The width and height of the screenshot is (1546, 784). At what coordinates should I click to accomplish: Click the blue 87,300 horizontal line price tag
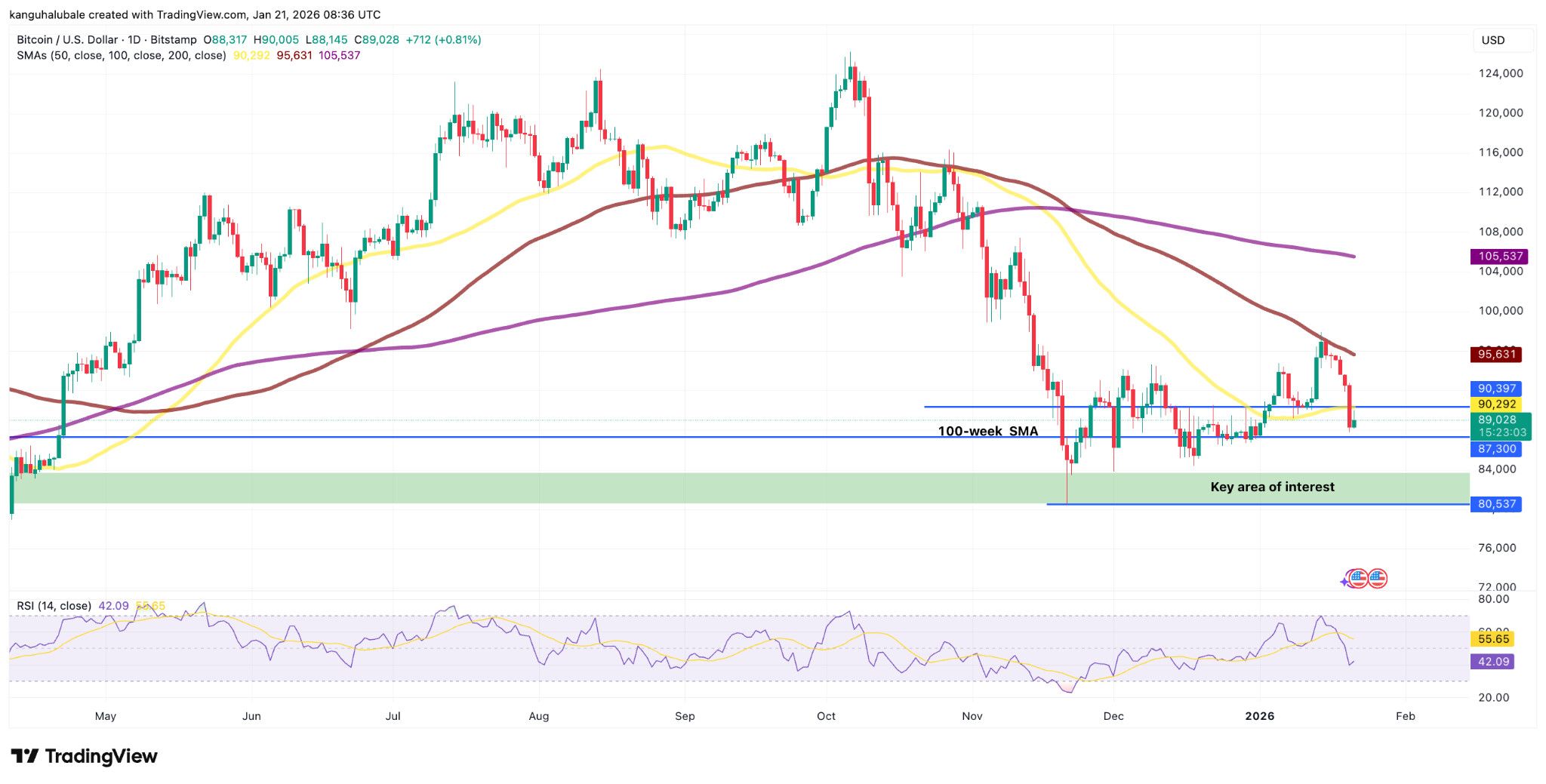click(x=1496, y=449)
